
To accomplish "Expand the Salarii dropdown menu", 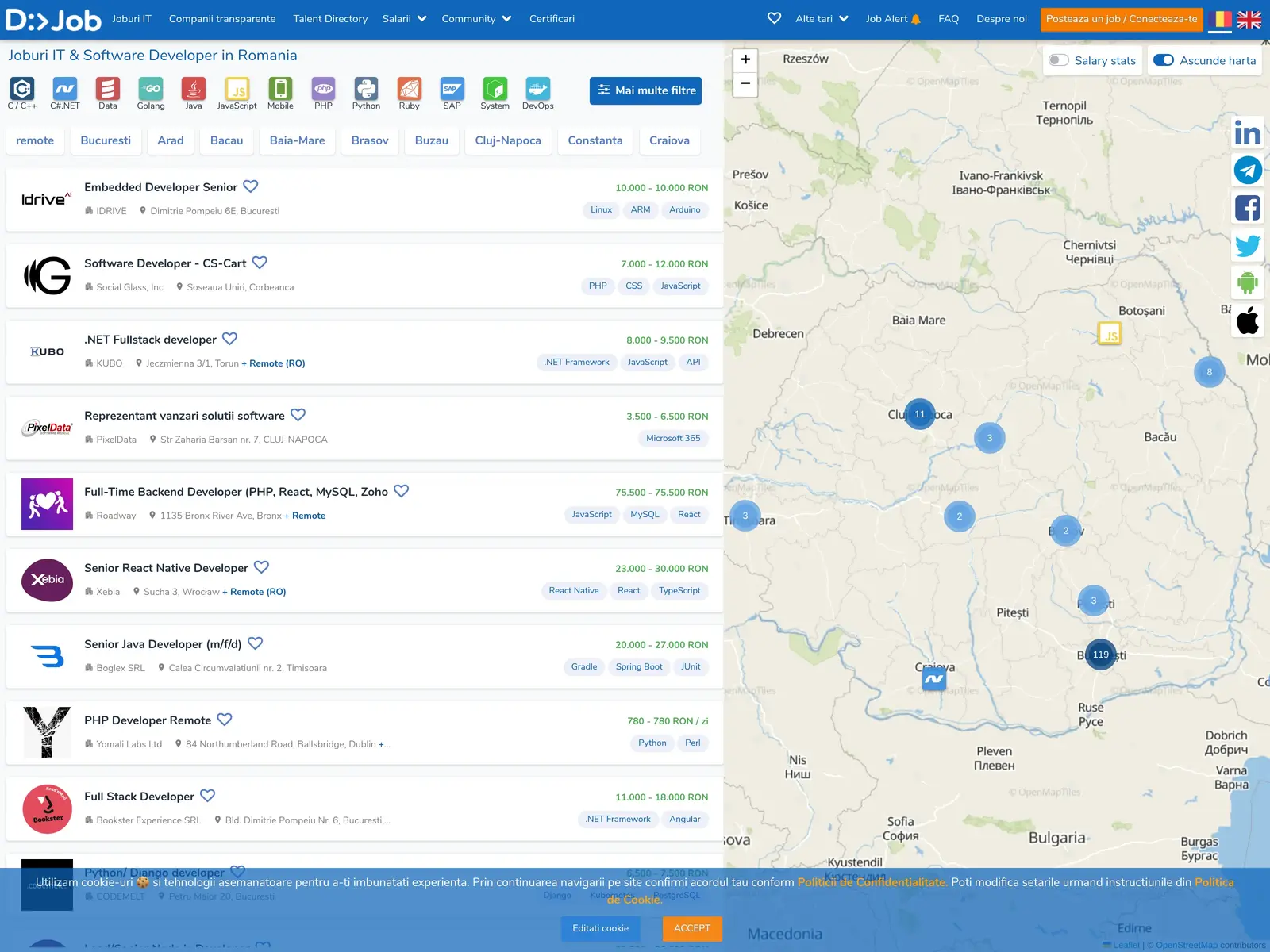I will (x=405, y=19).
